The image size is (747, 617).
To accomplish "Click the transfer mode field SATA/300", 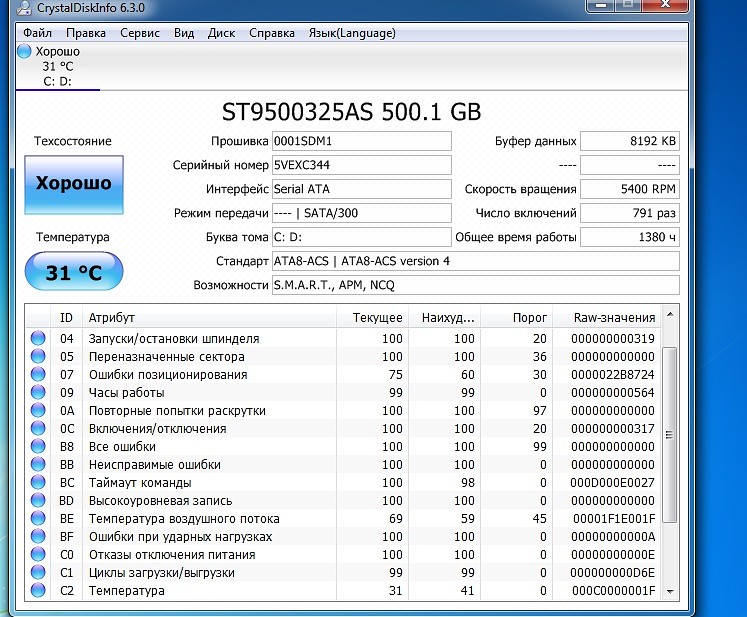I will tap(362, 213).
